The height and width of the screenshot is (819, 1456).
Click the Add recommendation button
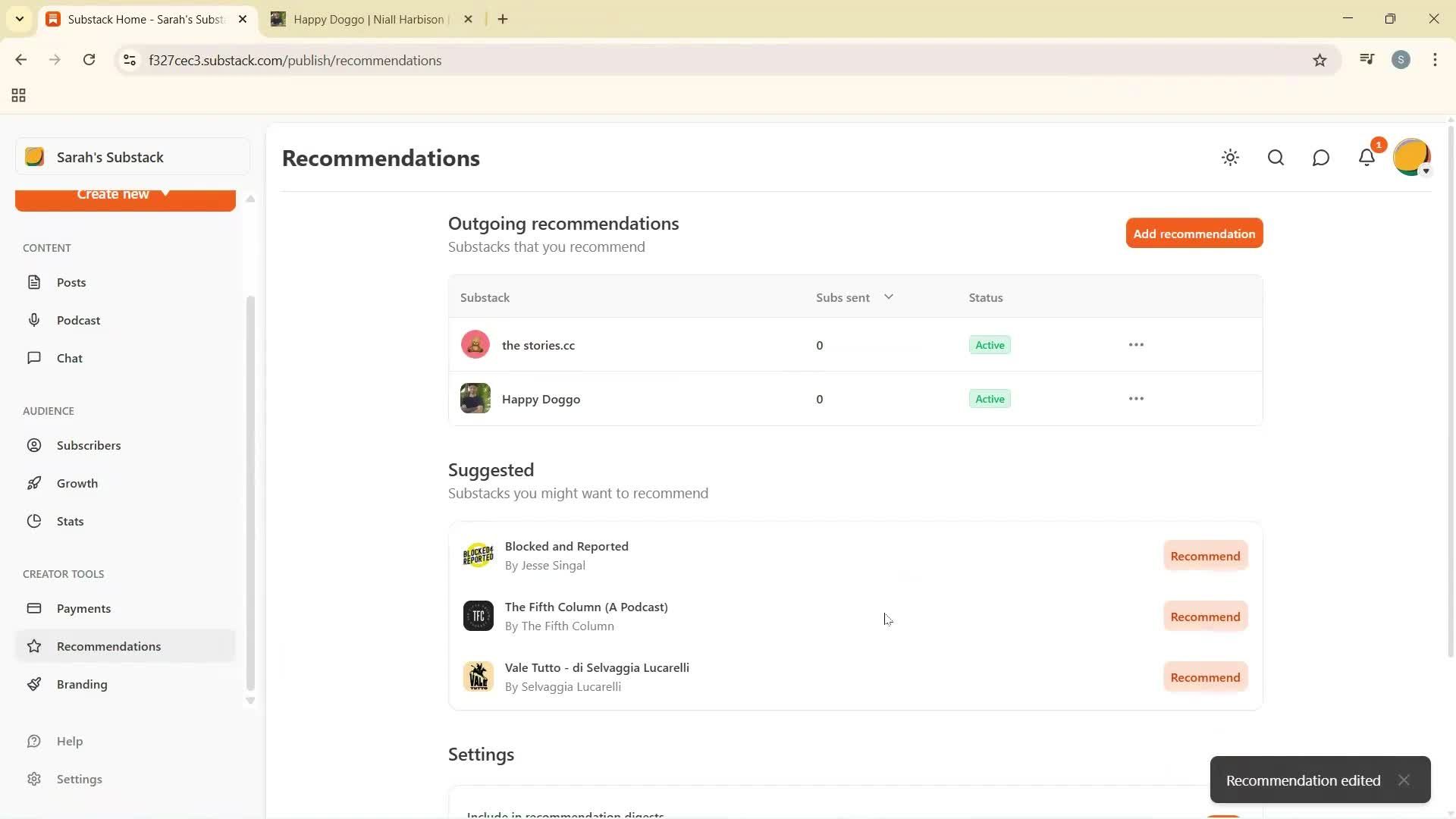(x=1193, y=233)
